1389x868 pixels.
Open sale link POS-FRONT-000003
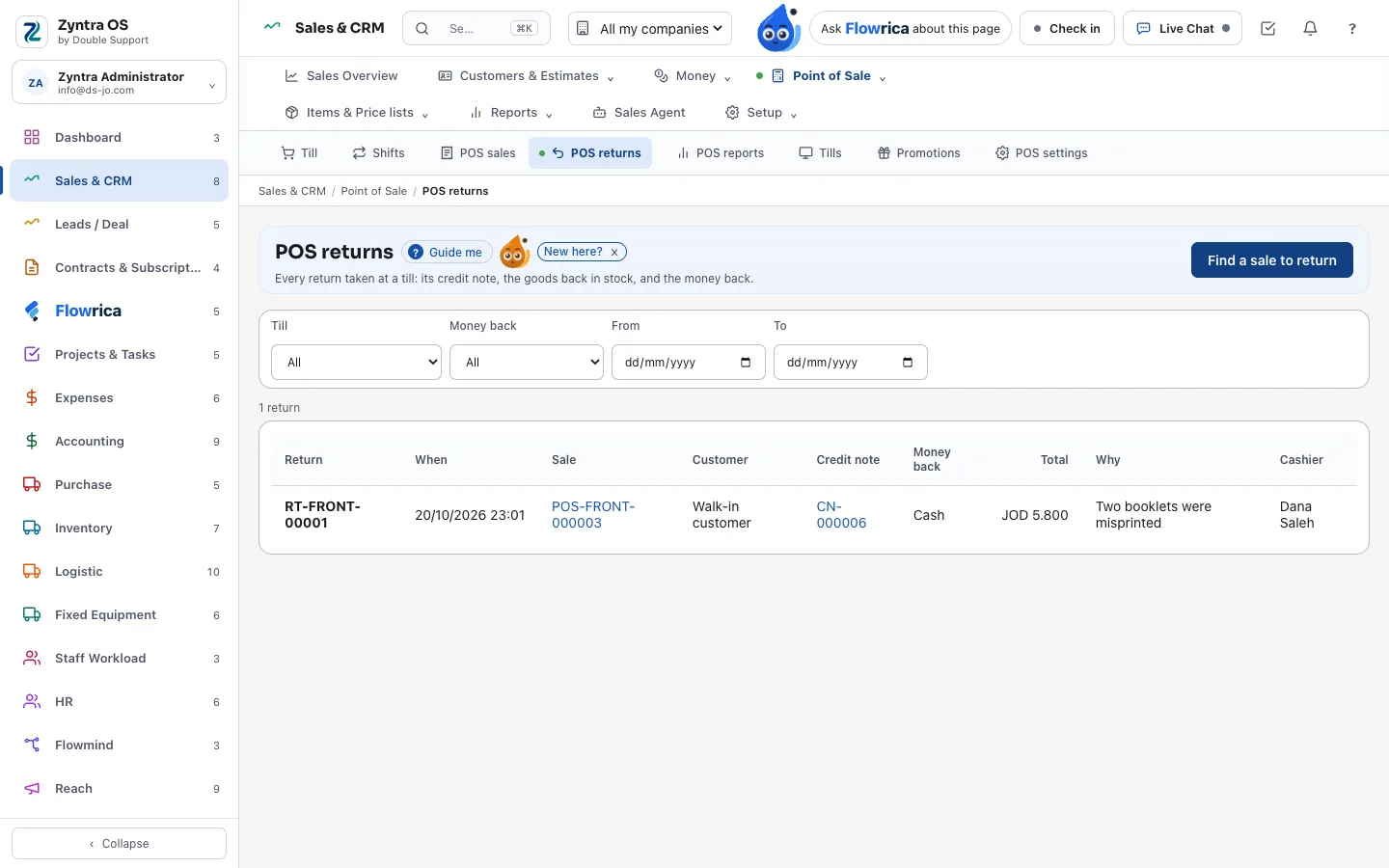(x=593, y=515)
